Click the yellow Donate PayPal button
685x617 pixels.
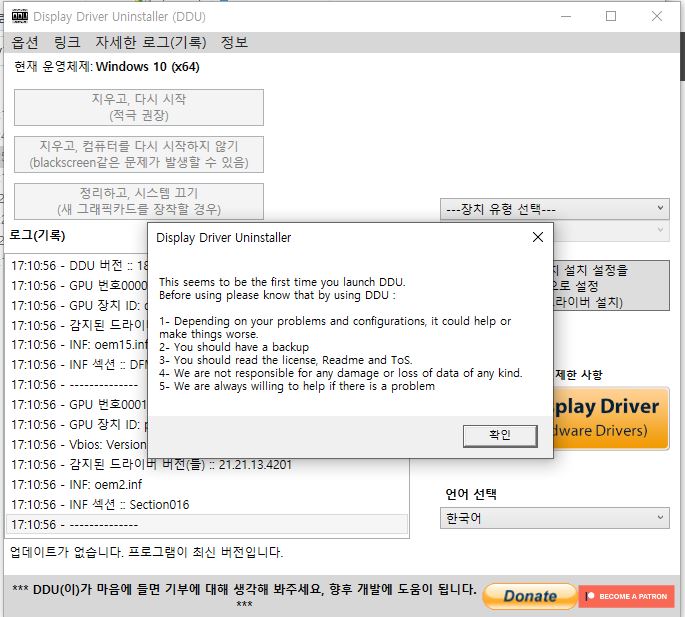tap(529, 596)
